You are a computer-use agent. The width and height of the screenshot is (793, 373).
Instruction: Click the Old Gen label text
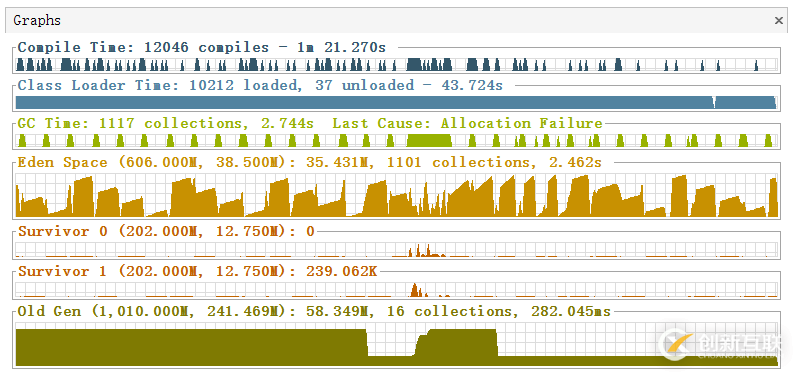pyautogui.click(x=314, y=311)
